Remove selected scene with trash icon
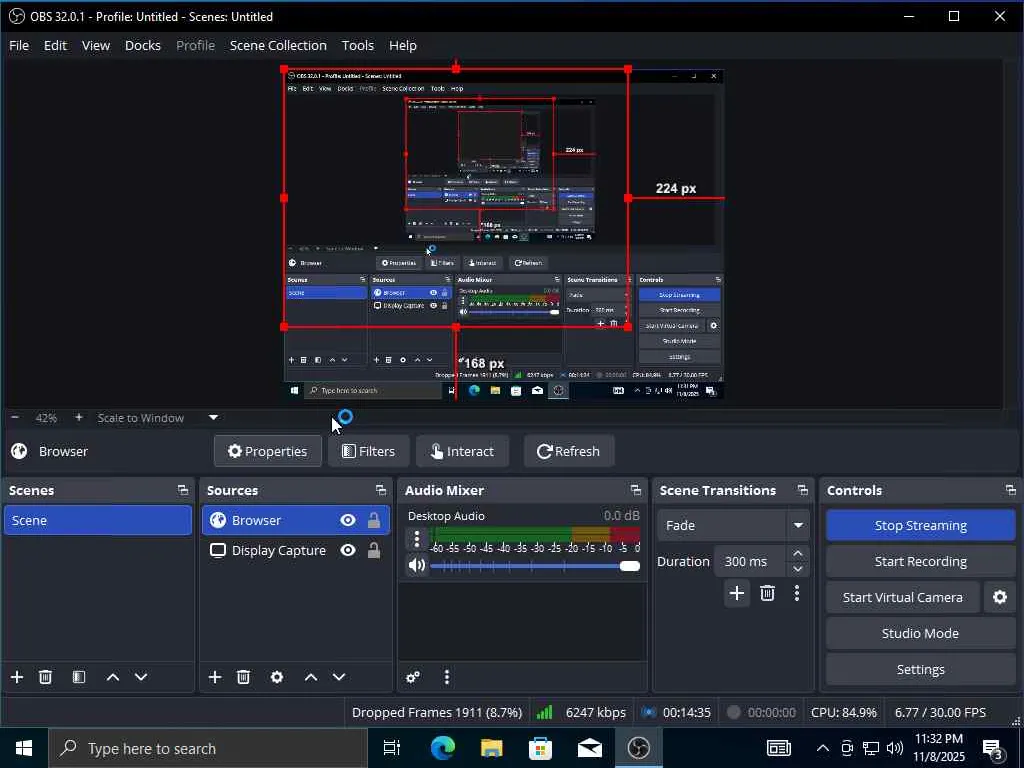Image resolution: width=1024 pixels, height=768 pixels. click(45, 677)
